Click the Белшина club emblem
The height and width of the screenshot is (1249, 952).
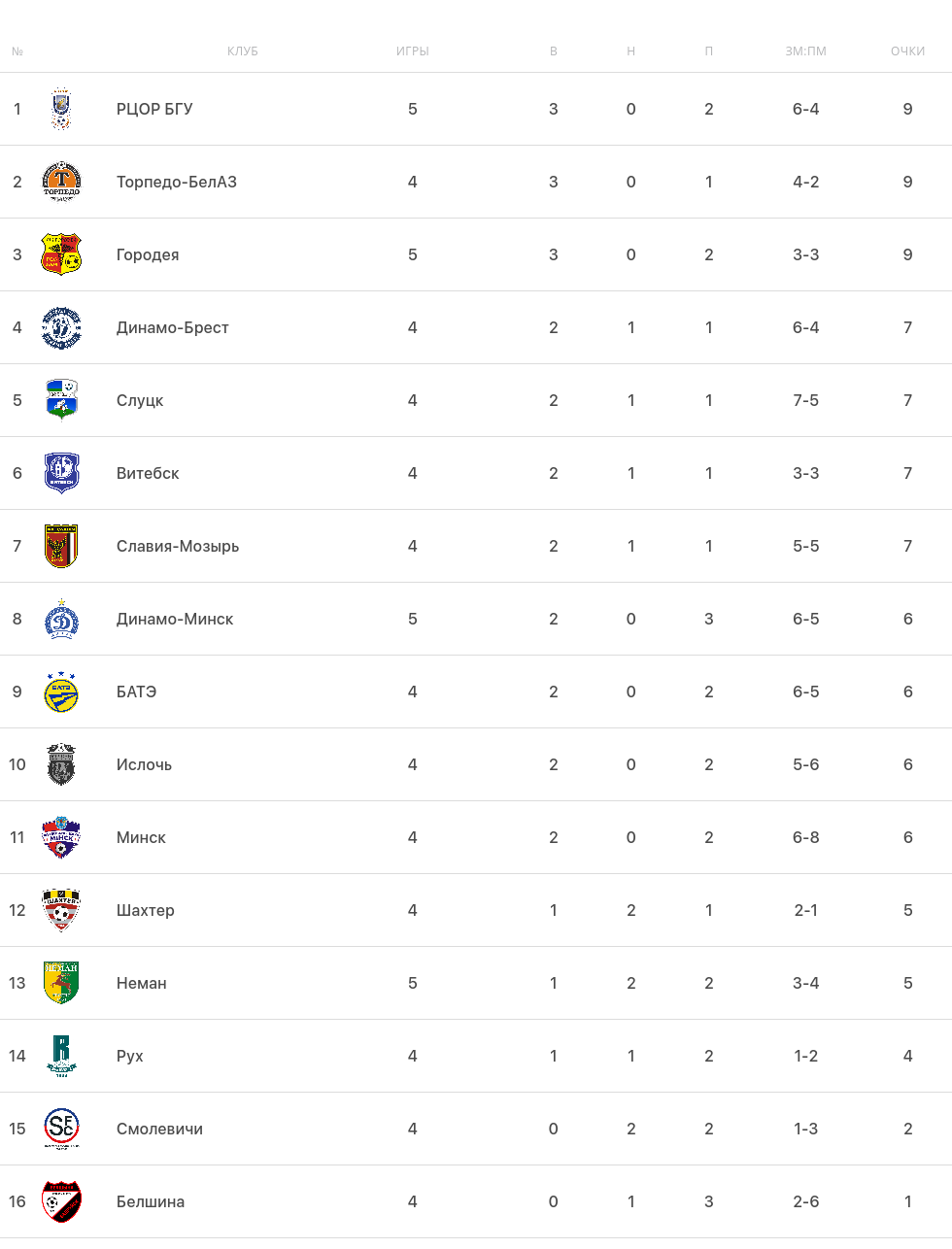pos(61,1201)
